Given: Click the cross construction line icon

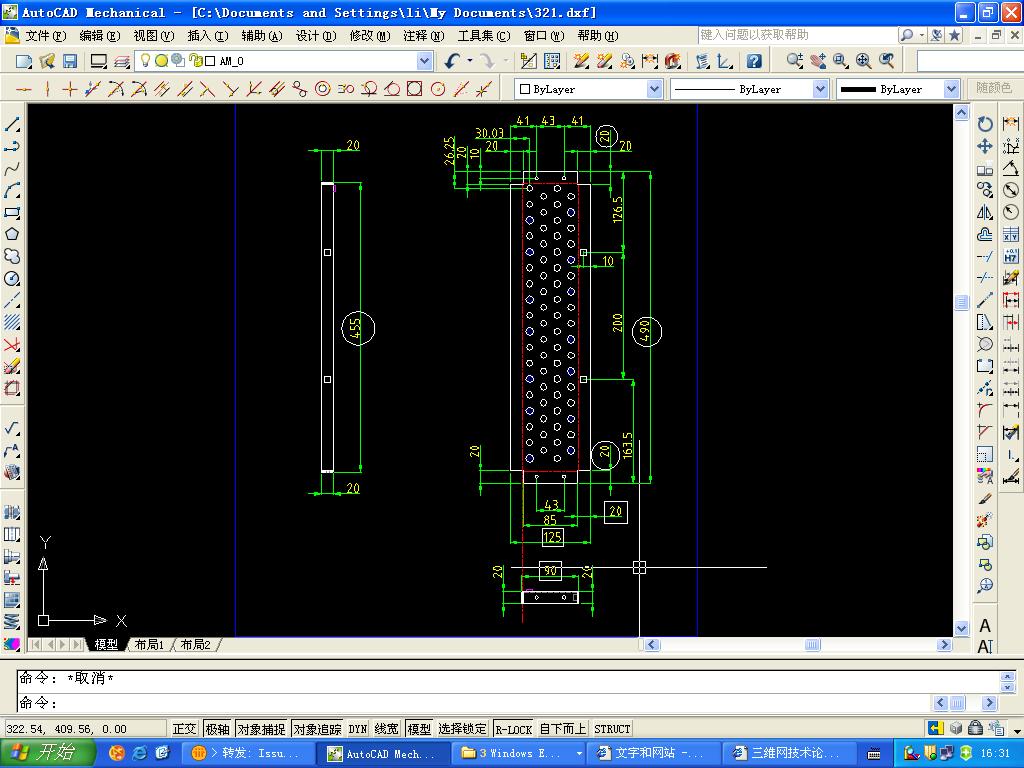Looking at the screenshot, I should point(69,89).
